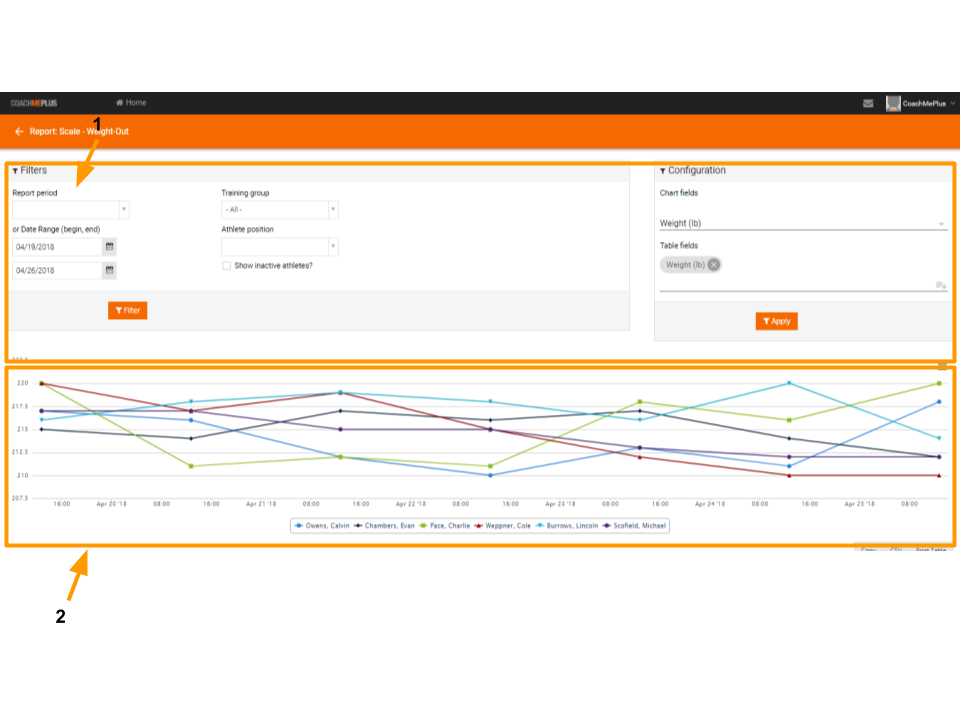
Task: Toggle Show inactive athletes checkbox
Action: pyautogui.click(x=227, y=266)
